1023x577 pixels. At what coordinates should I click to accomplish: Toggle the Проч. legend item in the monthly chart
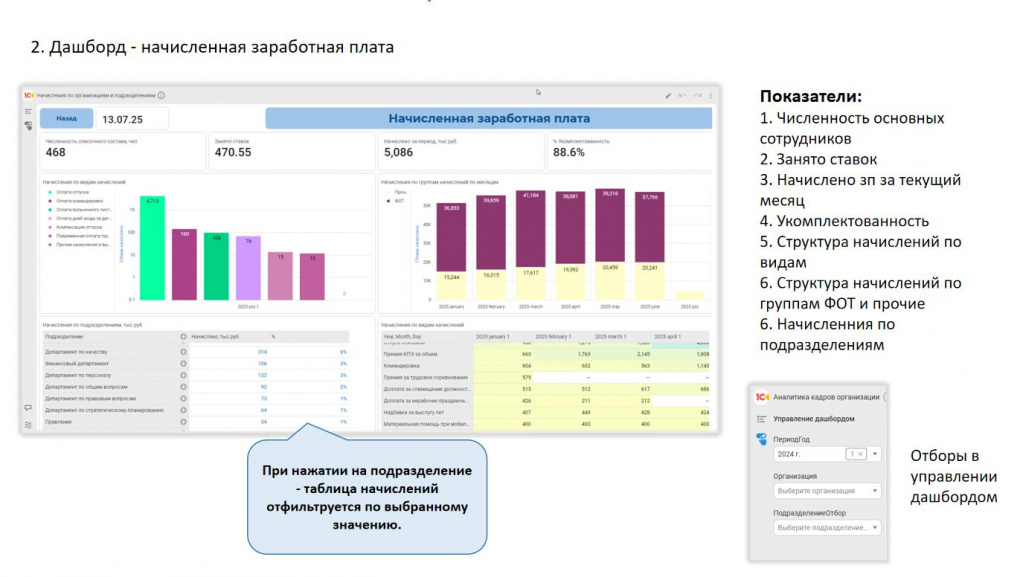(397, 193)
